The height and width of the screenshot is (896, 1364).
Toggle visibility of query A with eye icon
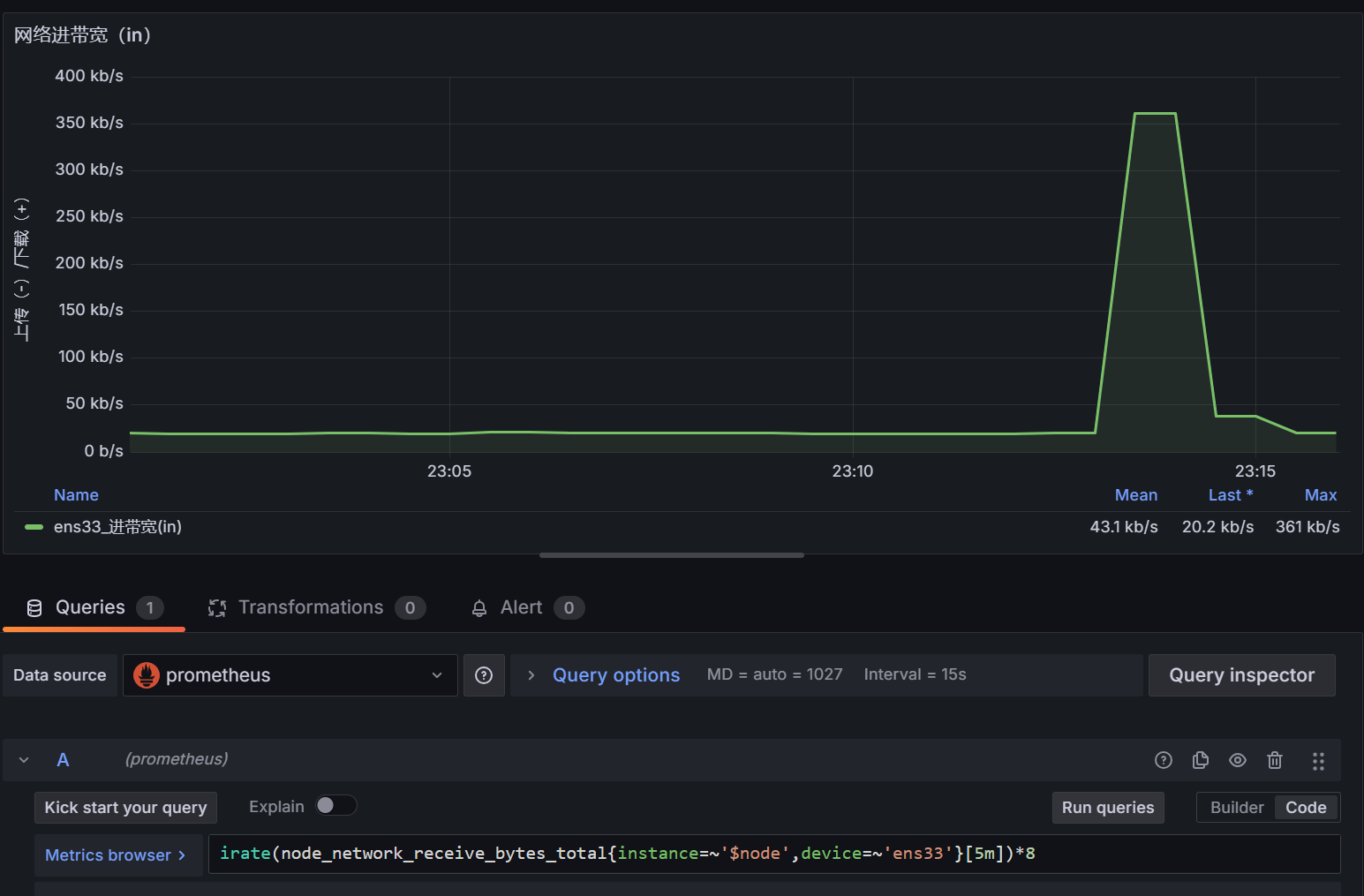pyautogui.click(x=1238, y=760)
